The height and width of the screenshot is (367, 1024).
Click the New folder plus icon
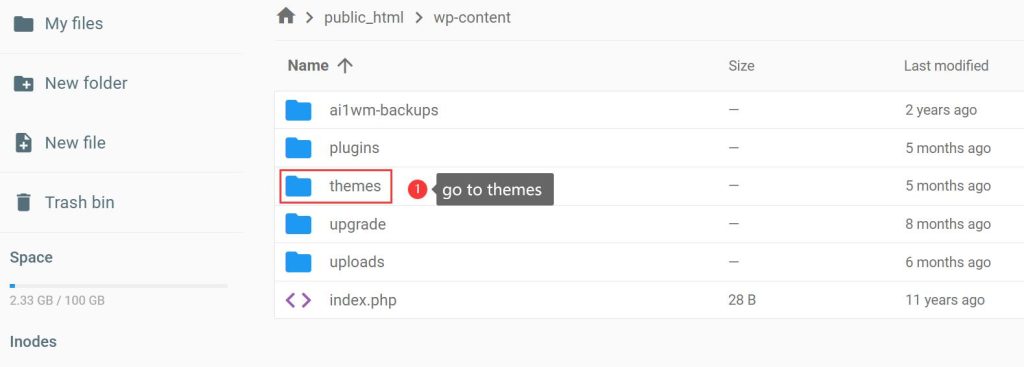24,84
